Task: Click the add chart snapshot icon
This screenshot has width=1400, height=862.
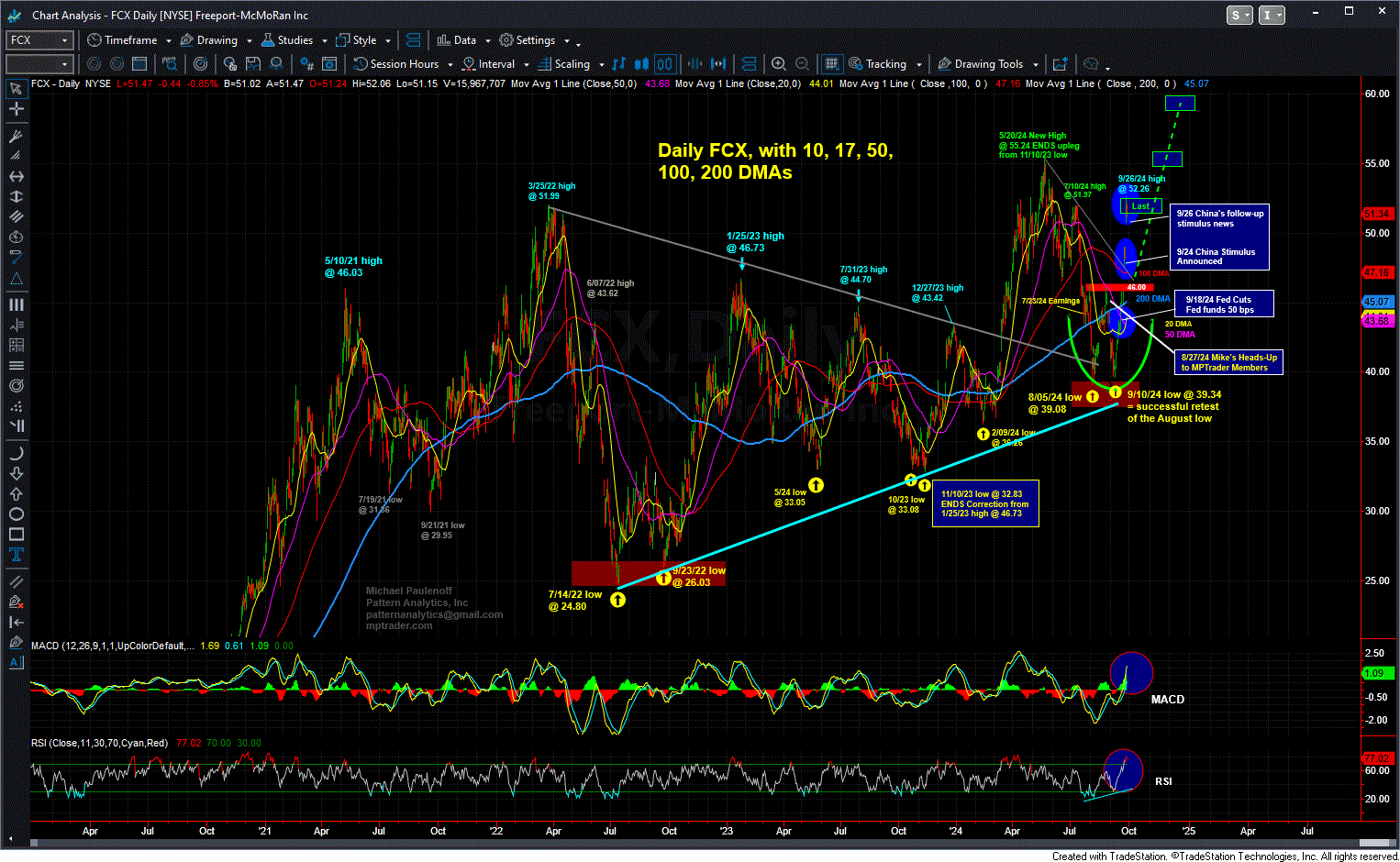Action: (x=1061, y=64)
